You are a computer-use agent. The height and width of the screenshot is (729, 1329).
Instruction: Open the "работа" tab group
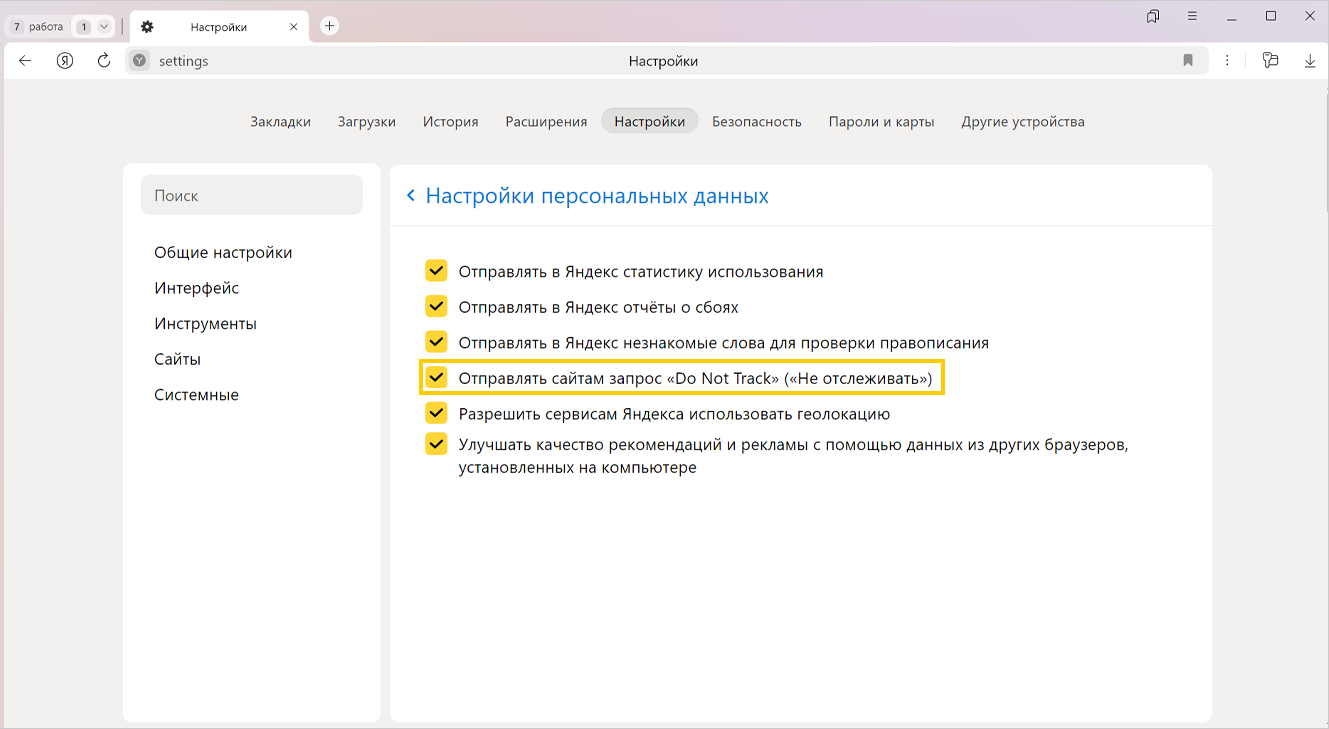pyautogui.click(x=38, y=27)
